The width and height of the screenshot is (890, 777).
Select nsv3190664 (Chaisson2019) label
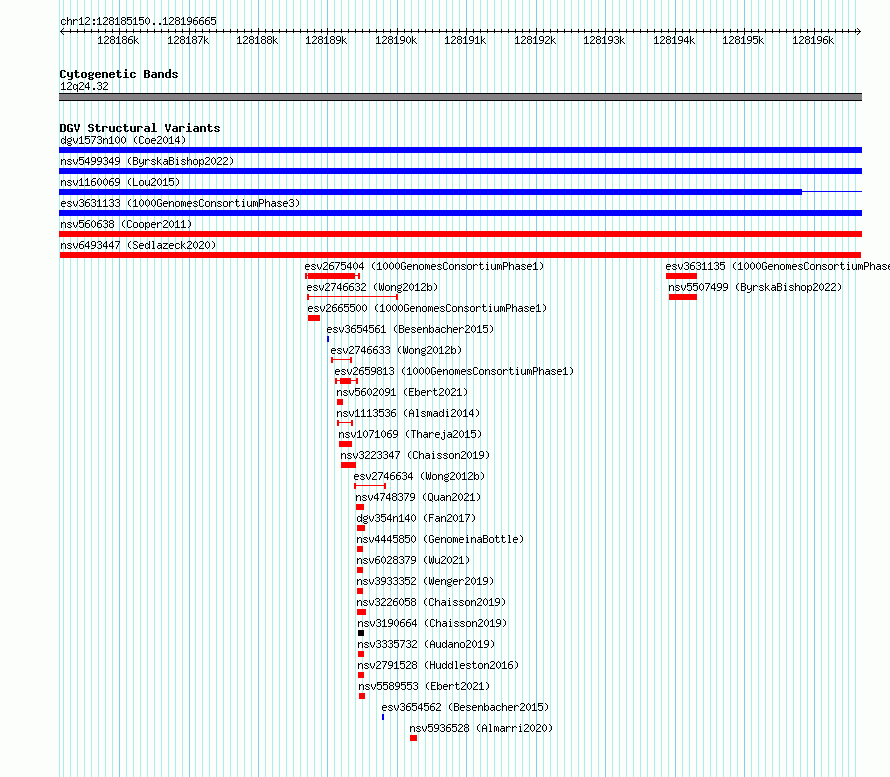(432, 623)
